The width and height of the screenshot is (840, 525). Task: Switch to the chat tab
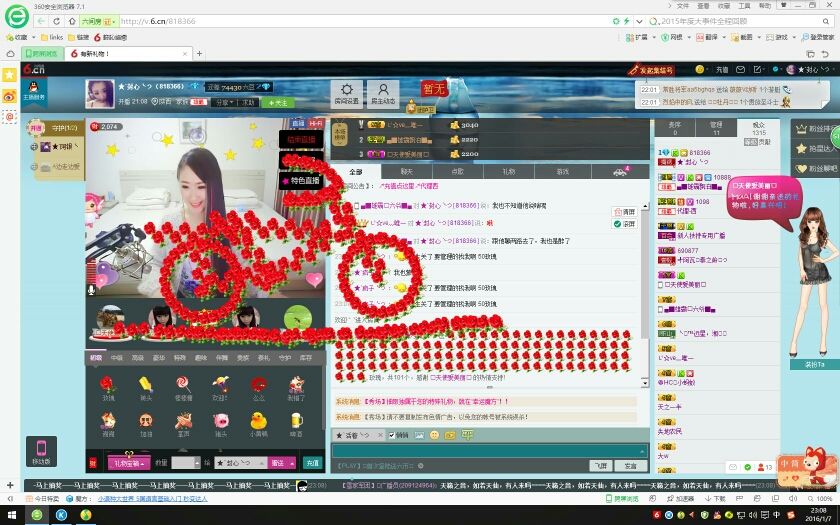coord(407,171)
